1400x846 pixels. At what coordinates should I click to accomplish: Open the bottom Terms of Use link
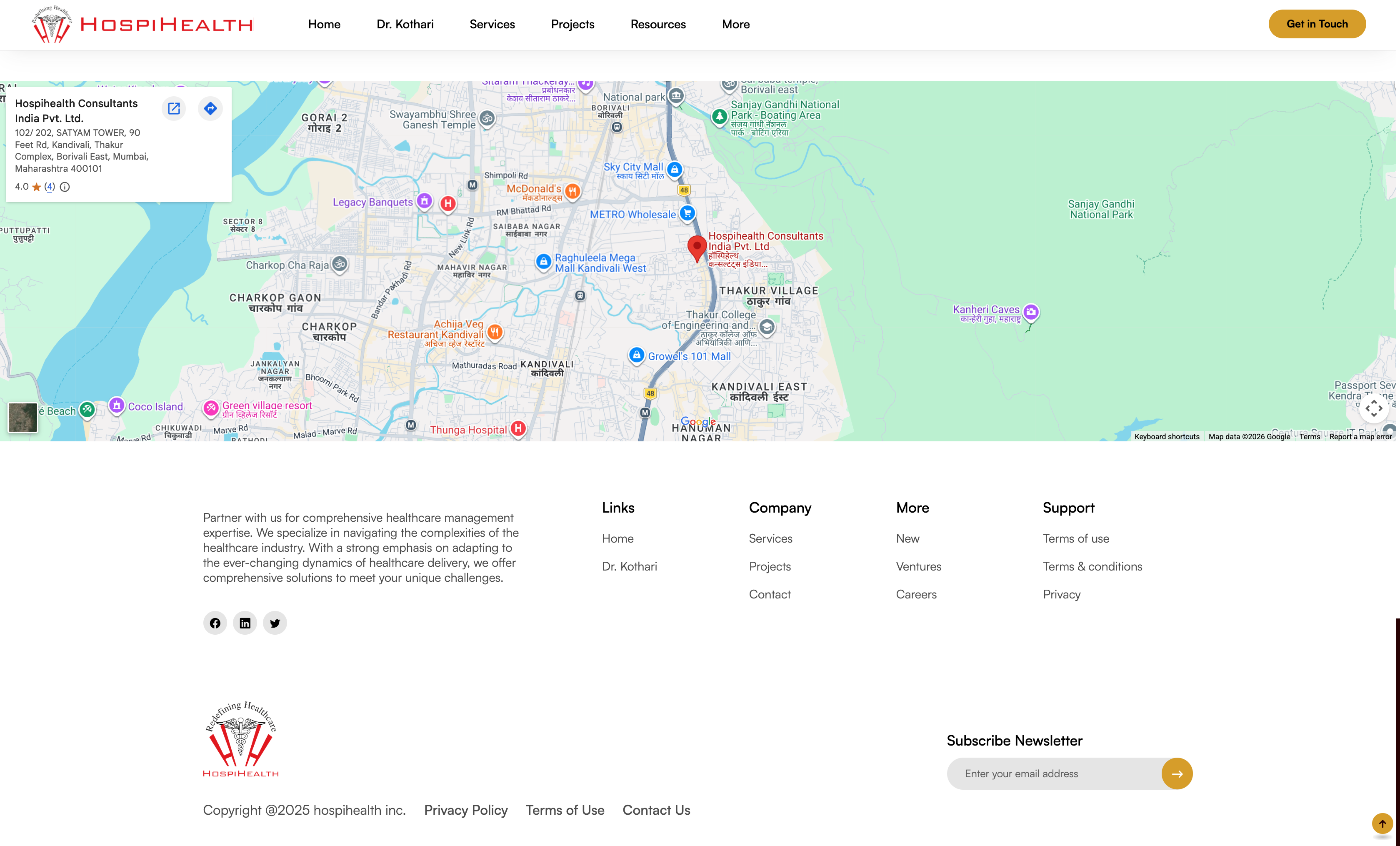tap(565, 810)
